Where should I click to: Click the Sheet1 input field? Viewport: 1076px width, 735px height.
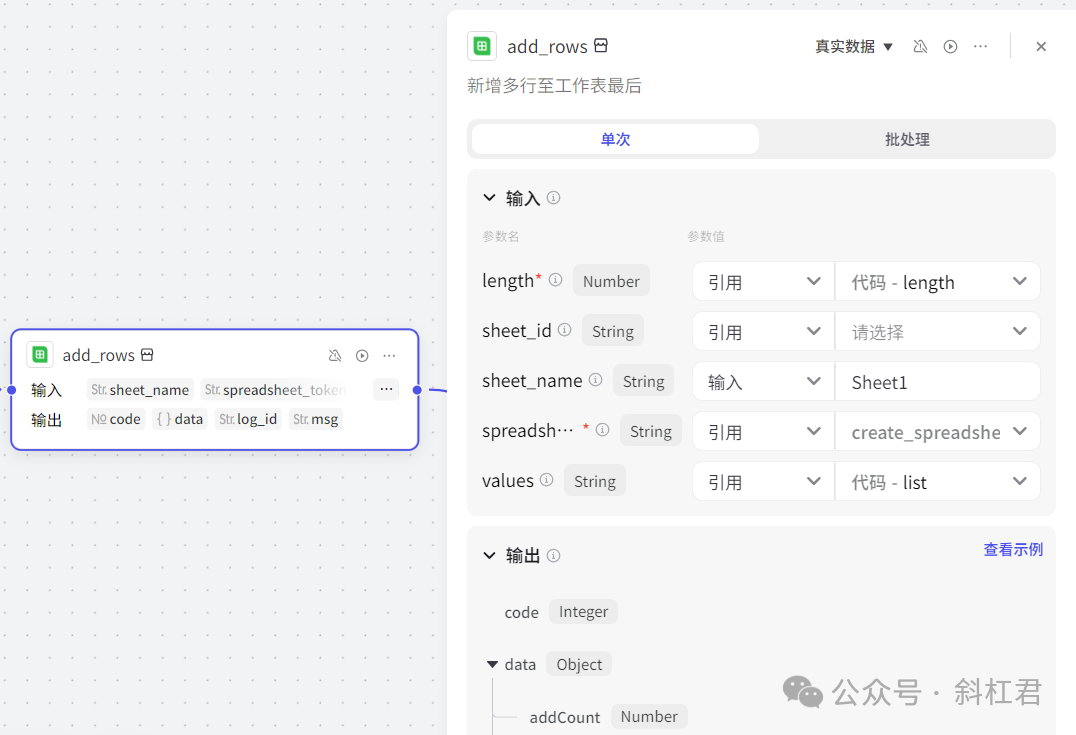click(937, 382)
